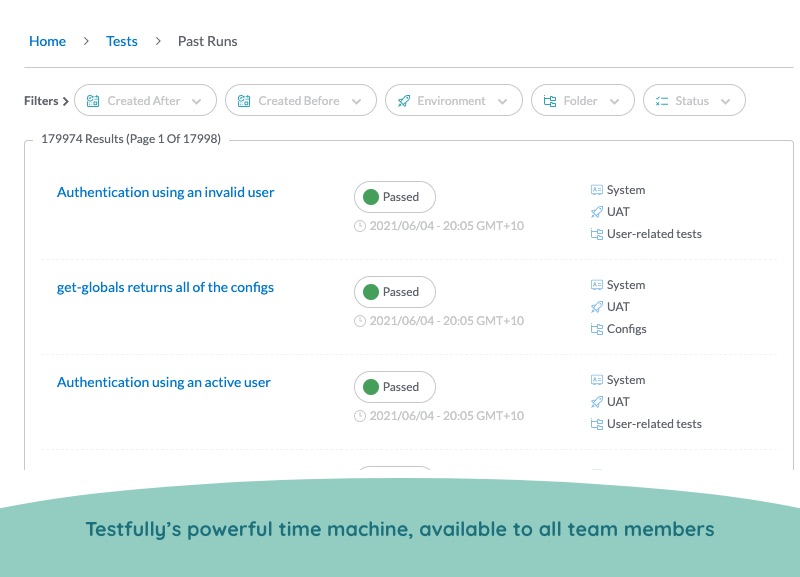Screen dimensions: 800x577
Task: Click calendar icon in Created After filter
Action: [93, 101]
